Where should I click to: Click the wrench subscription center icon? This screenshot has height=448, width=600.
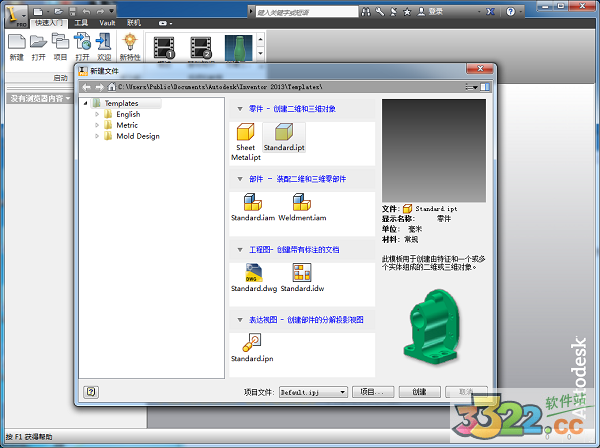point(380,12)
